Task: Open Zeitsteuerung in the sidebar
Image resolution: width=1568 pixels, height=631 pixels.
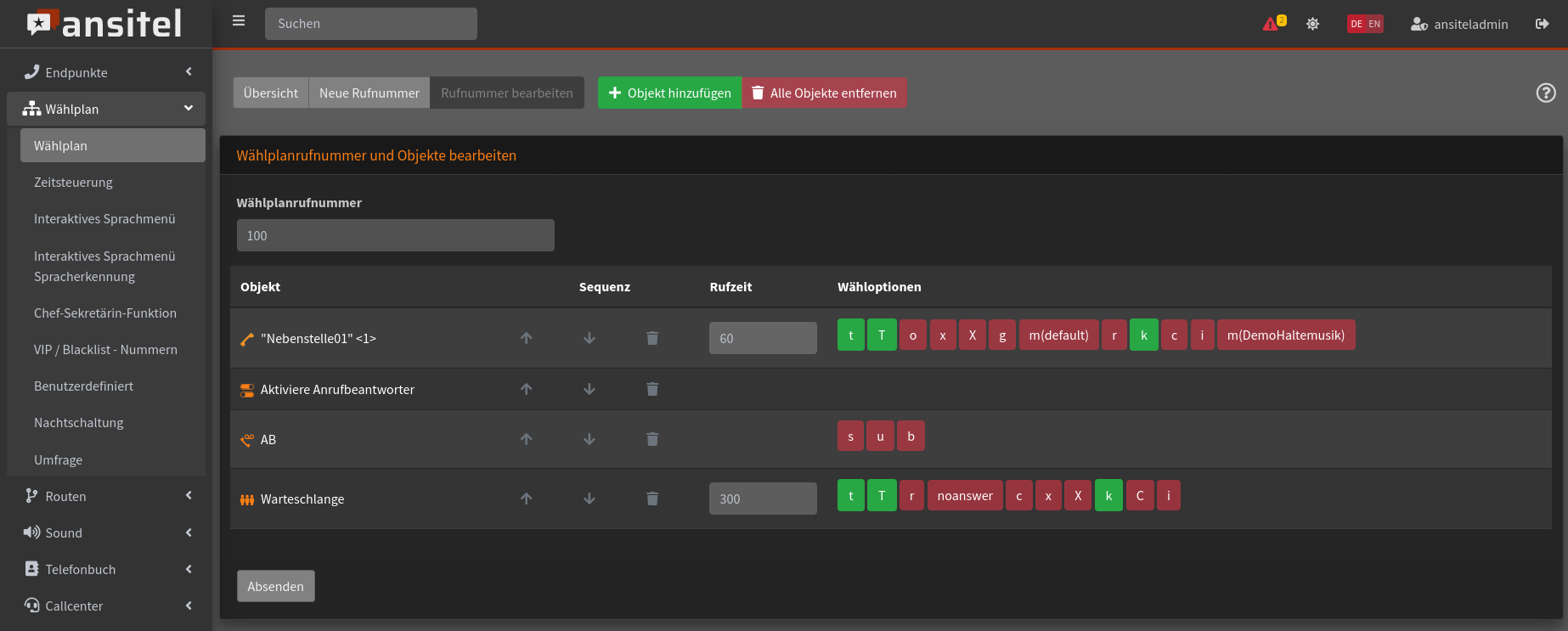Action: coord(73,183)
